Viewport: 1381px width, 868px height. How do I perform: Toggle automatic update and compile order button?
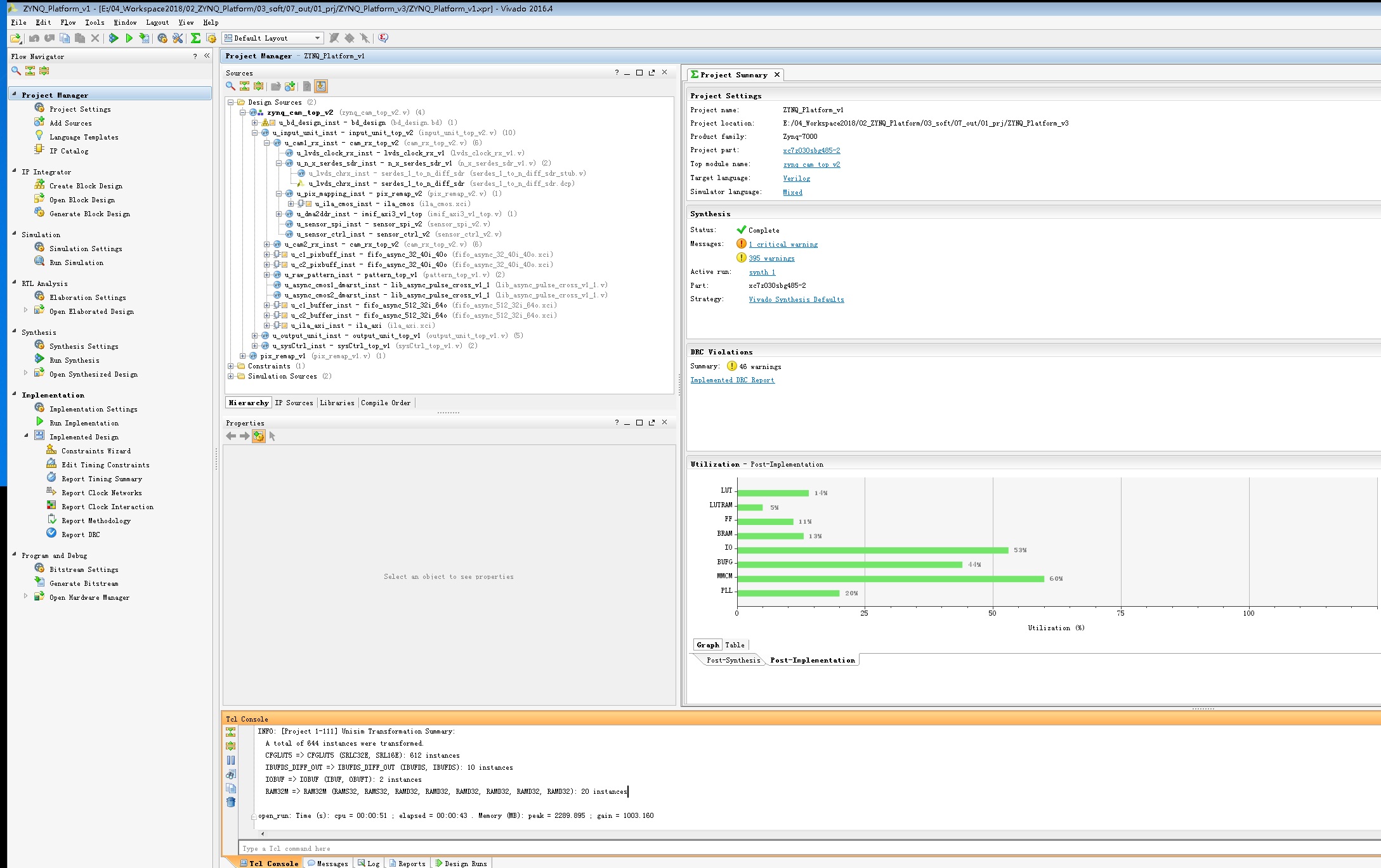[x=321, y=86]
